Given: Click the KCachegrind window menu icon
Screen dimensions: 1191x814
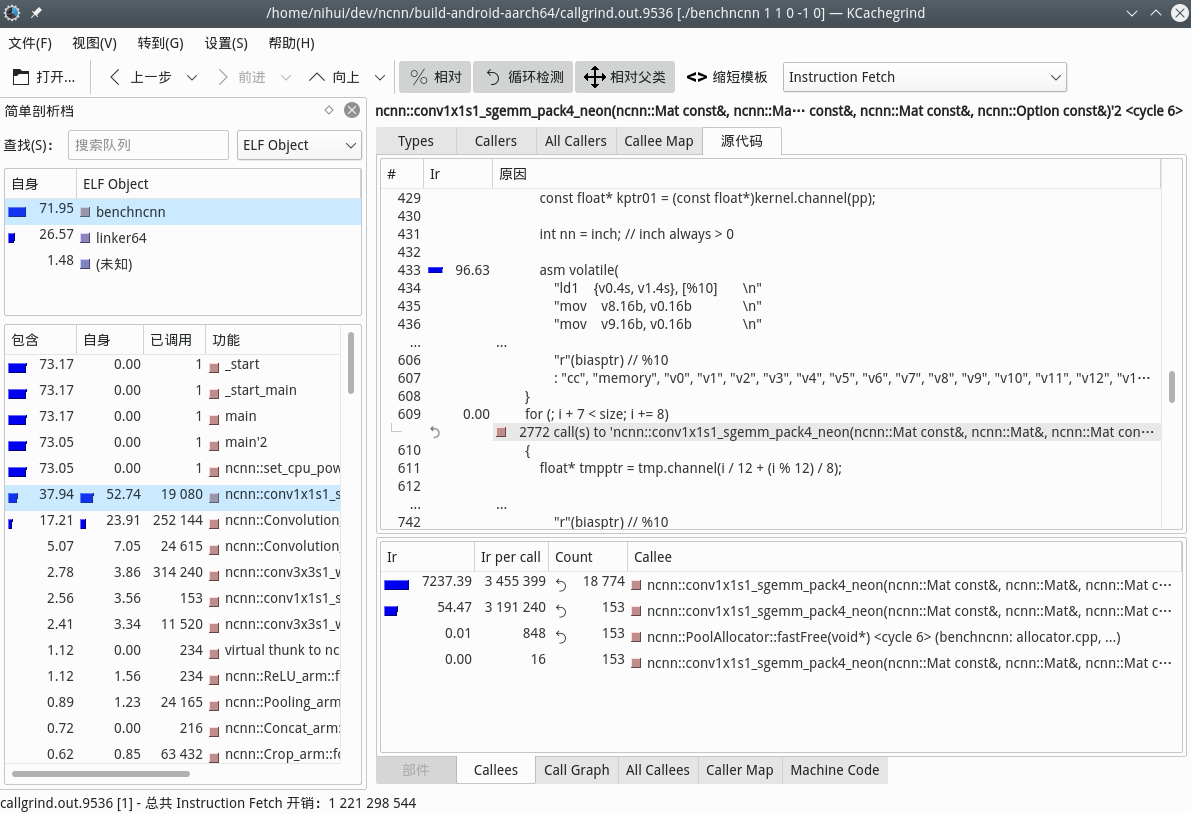Looking at the screenshot, I should 12,13.
